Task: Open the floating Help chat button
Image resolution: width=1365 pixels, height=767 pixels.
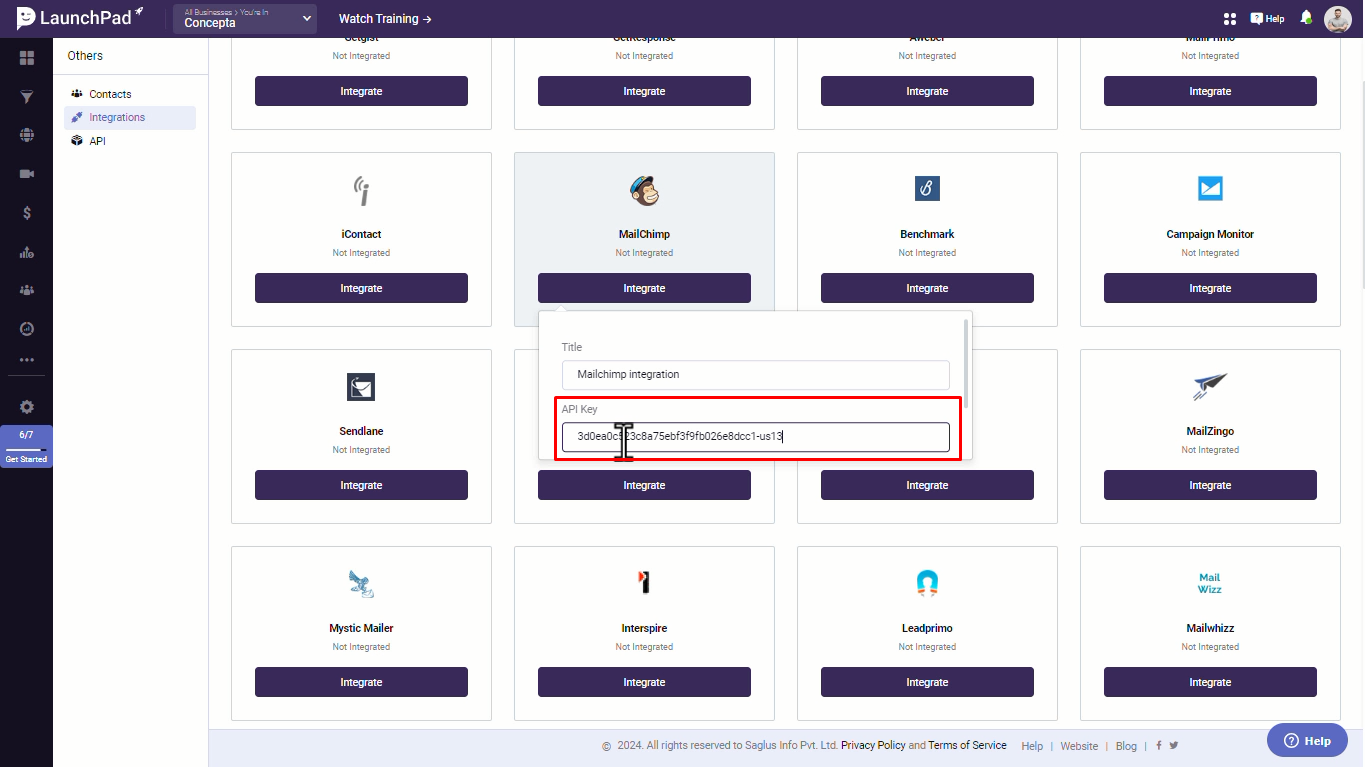Action: click(x=1307, y=741)
